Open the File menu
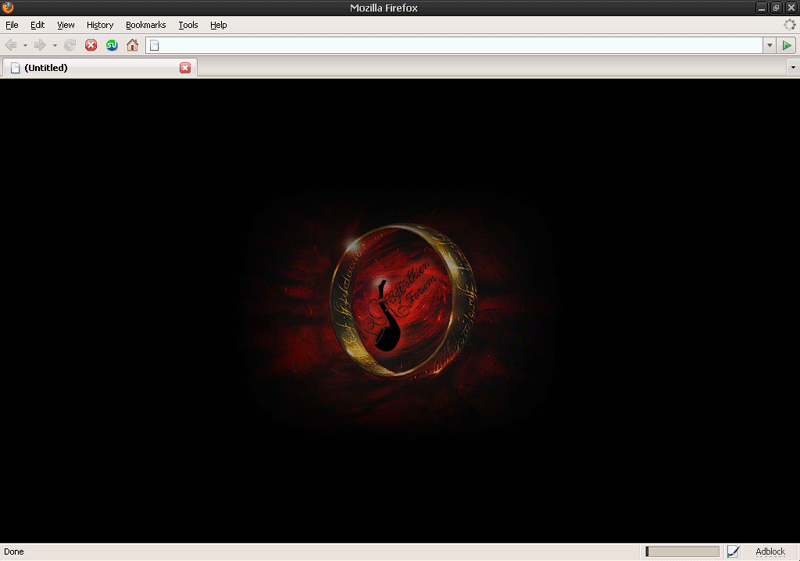Image resolution: width=800 pixels, height=561 pixels. (x=12, y=25)
